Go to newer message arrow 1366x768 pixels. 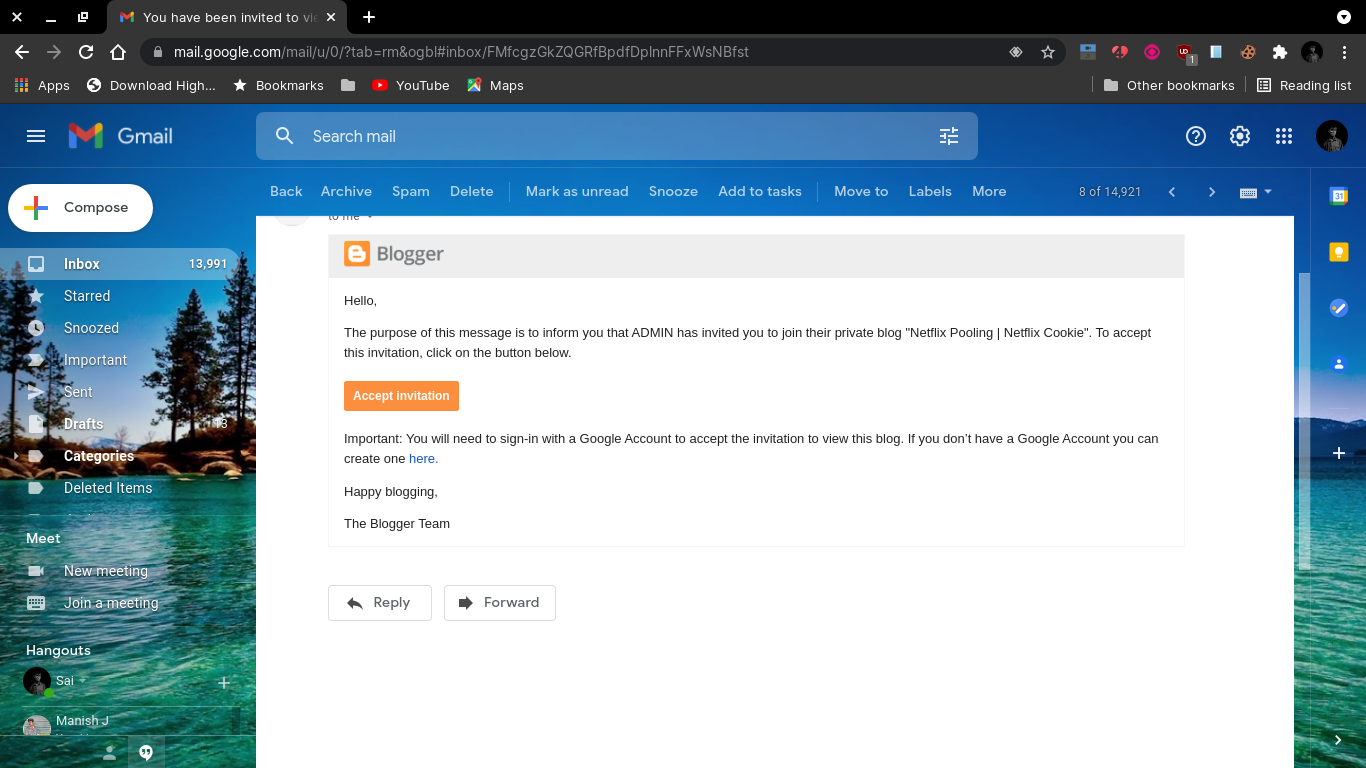1172,192
